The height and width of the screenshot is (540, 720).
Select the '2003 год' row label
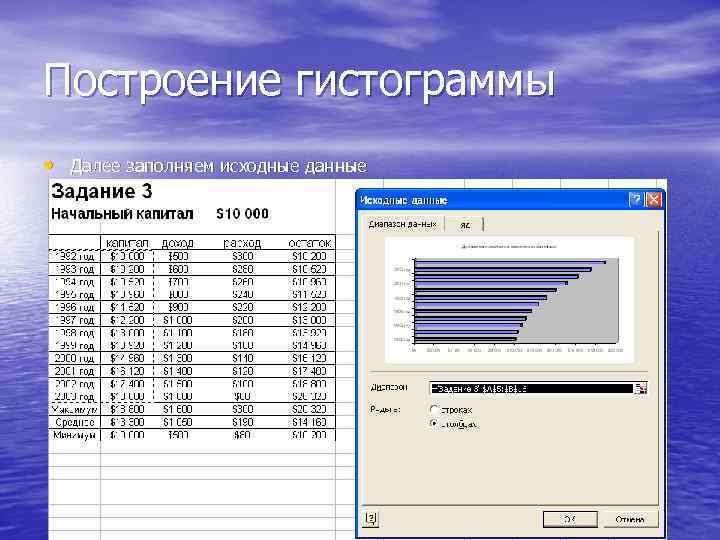pyautogui.click(x=74, y=396)
